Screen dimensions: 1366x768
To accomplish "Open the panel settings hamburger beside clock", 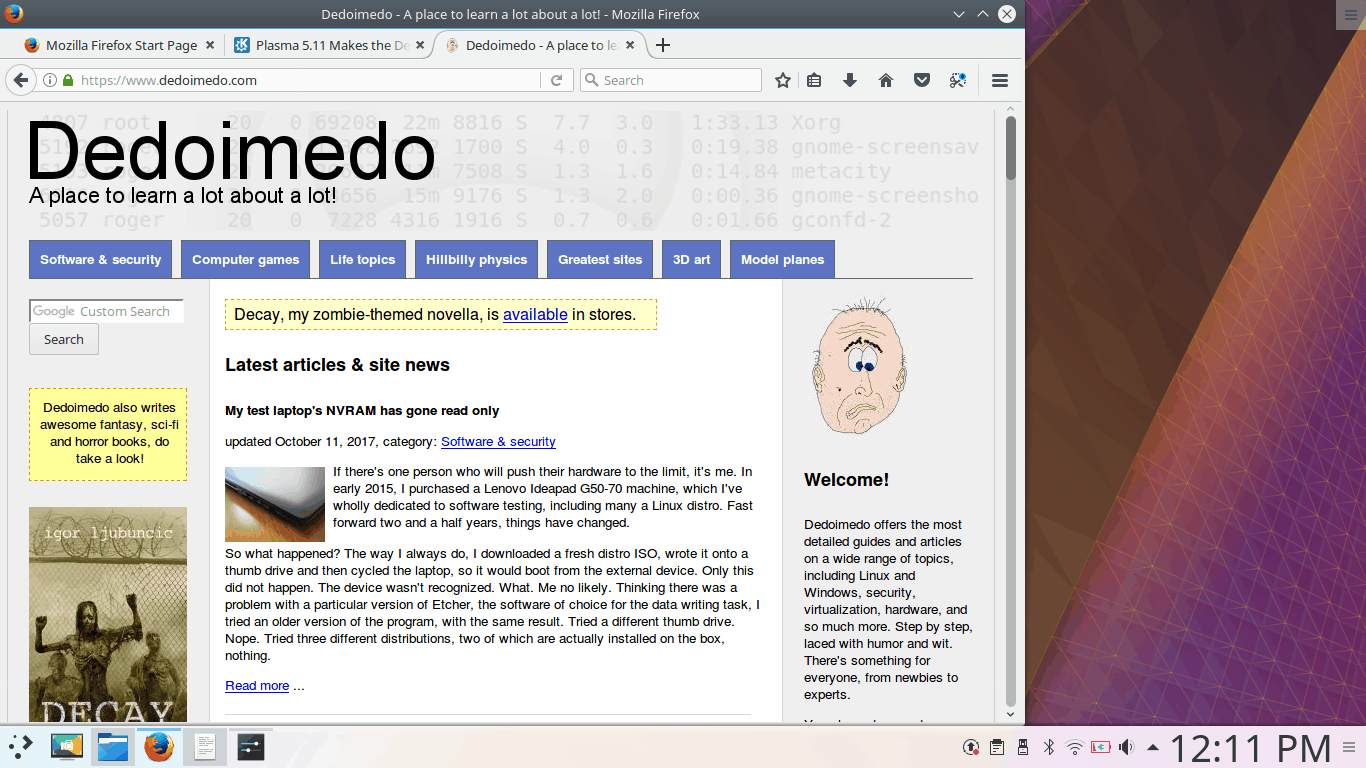I will [x=1350, y=748].
